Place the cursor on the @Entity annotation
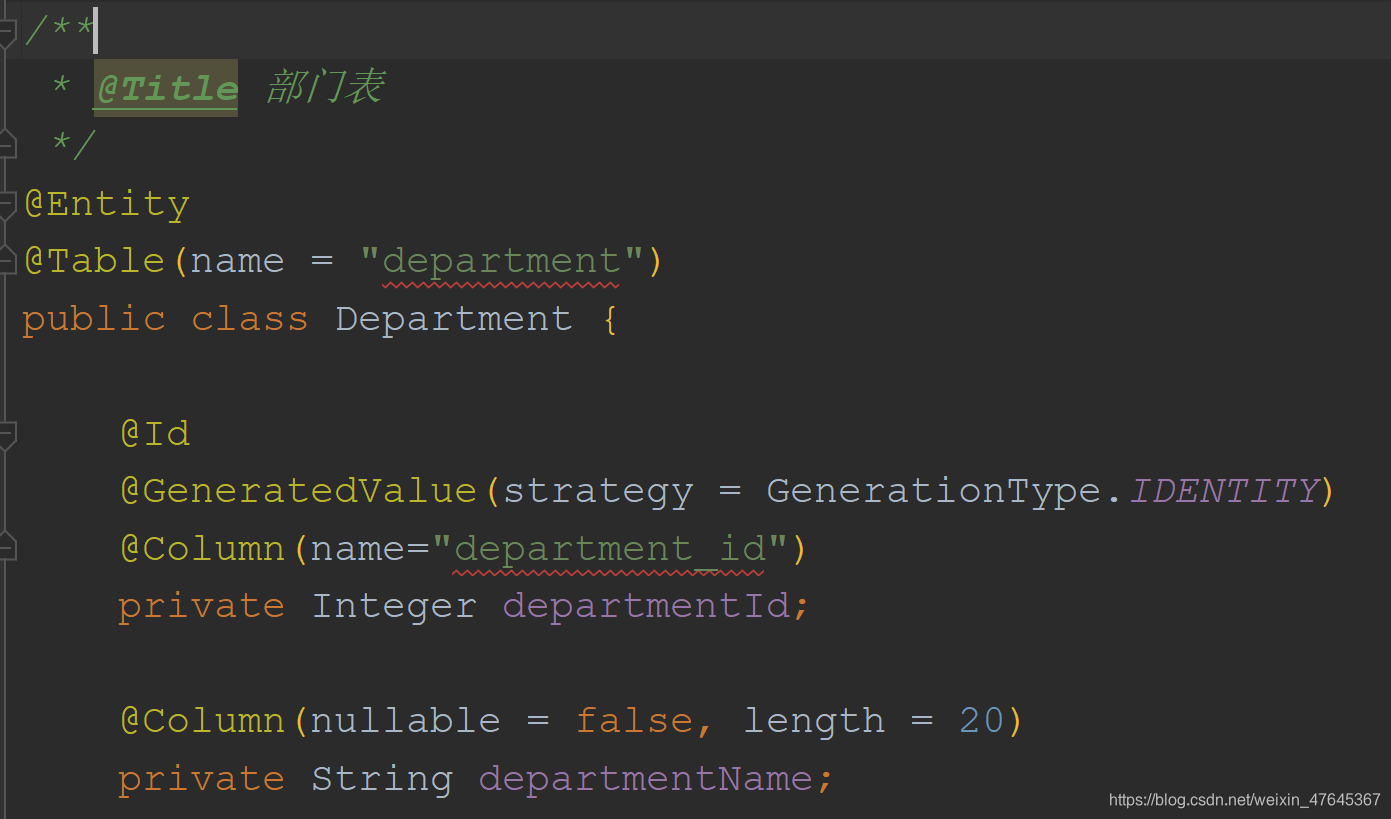The height and width of the screenshot is (819, 1391). [107, 204]
